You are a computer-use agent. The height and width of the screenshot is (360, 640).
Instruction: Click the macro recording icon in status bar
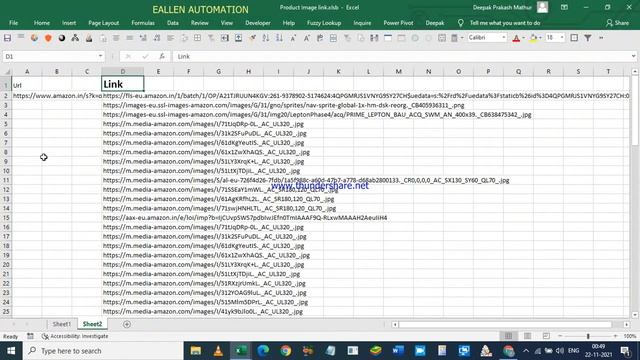coord(30,336)
